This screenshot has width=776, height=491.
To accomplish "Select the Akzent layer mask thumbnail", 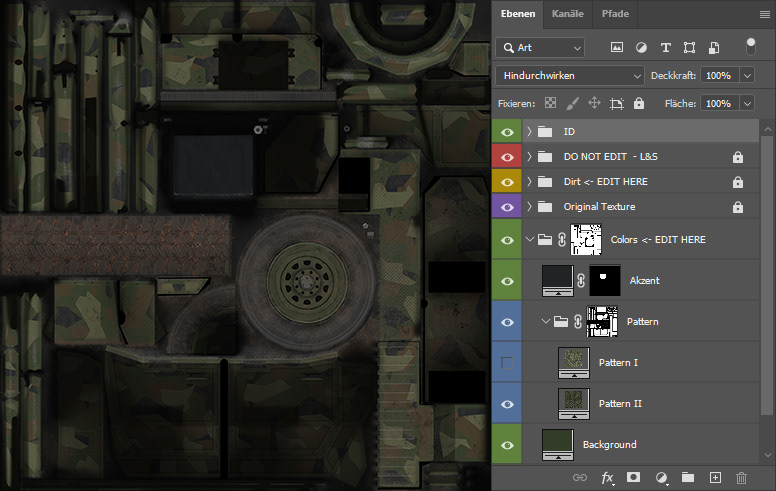I will coord(605,281).
